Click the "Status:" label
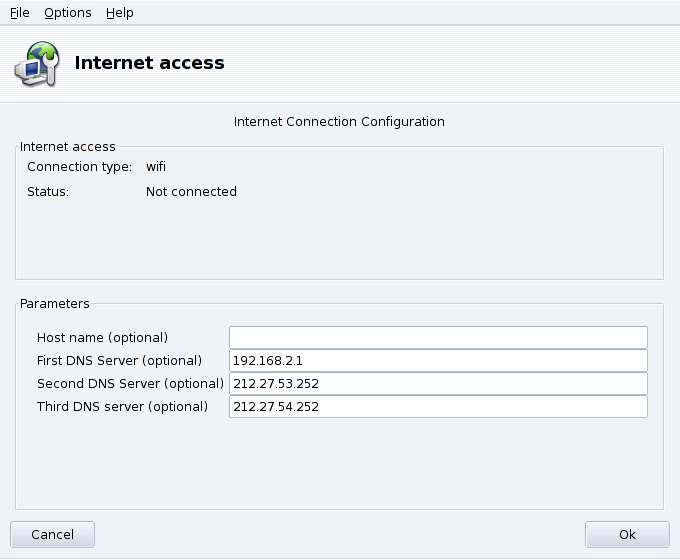Image resolution: width=680 pixels, height=560 pixels. [48, 191]
